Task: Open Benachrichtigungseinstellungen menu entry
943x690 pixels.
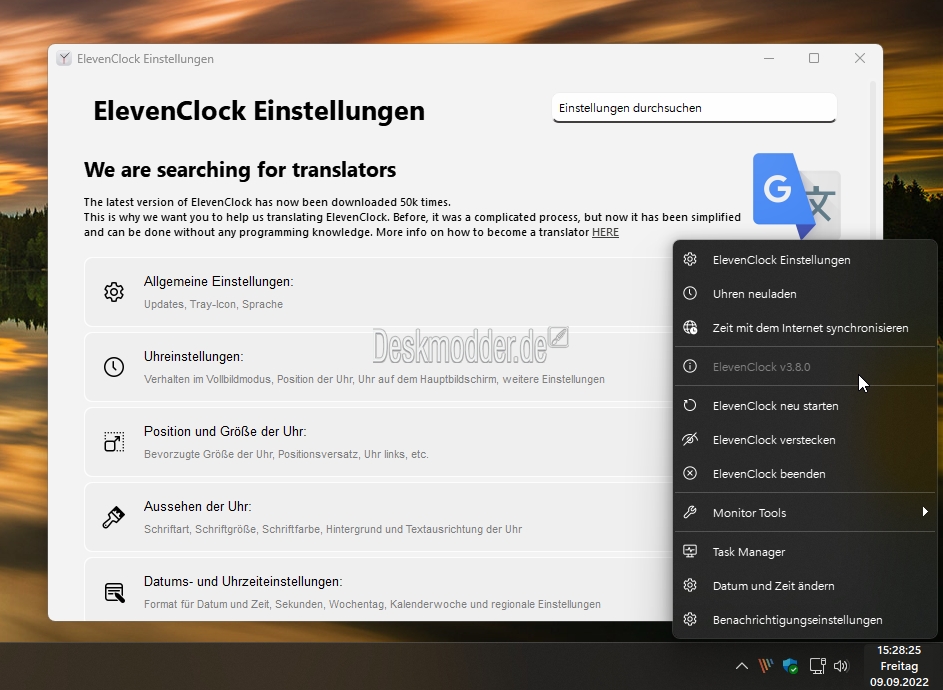Action: pyautogui.click(x=805, y=620)
